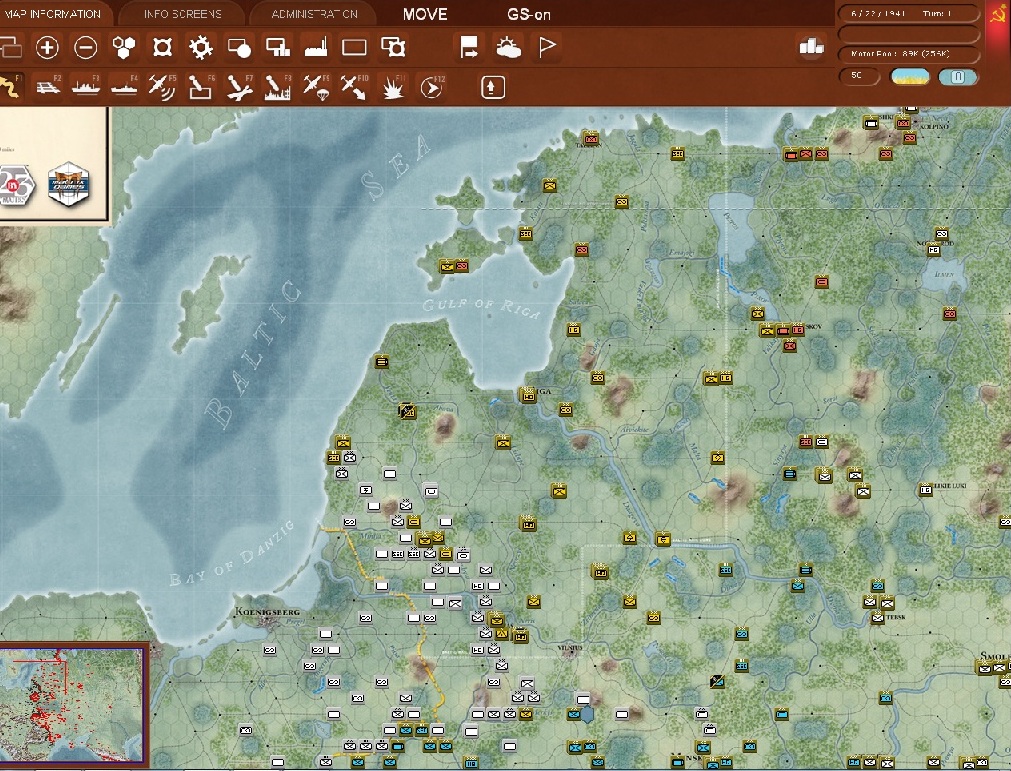Select the F10 air transfer plane icon
The width and height of the screenshot is (1011, 771).
pos(354,87)
